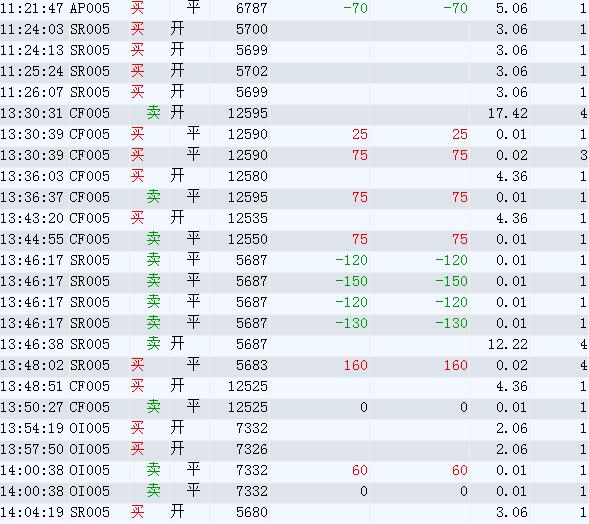Select the 11:21:47 AP005 trade row
The image size is (589, 524).
point(294,8)
